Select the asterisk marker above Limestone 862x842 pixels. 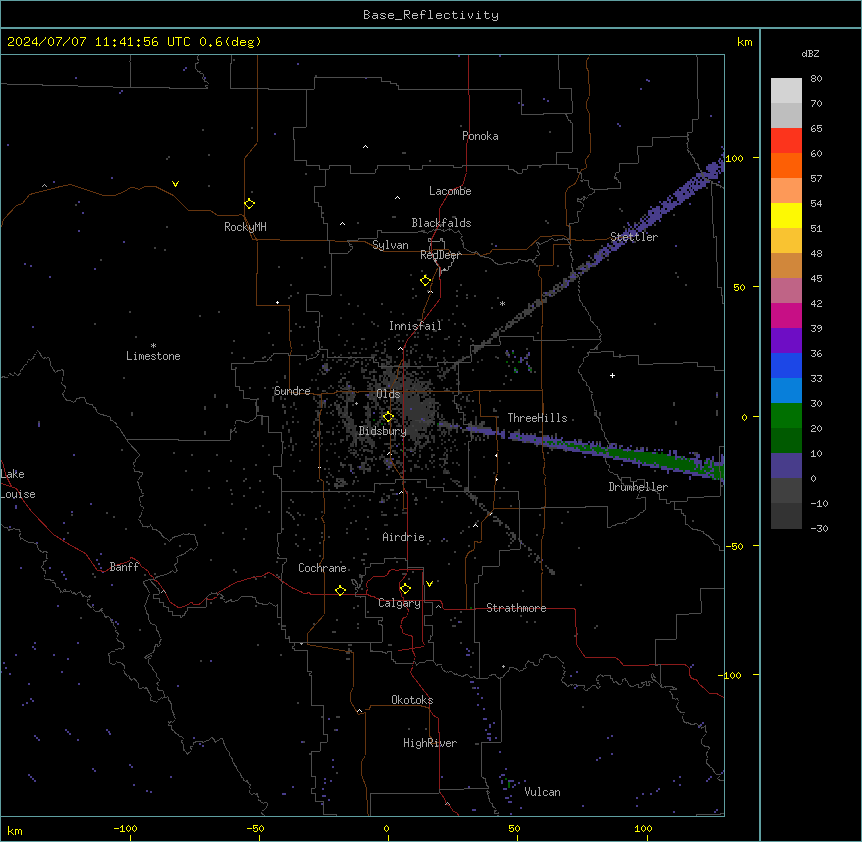(x=153, y=346)
